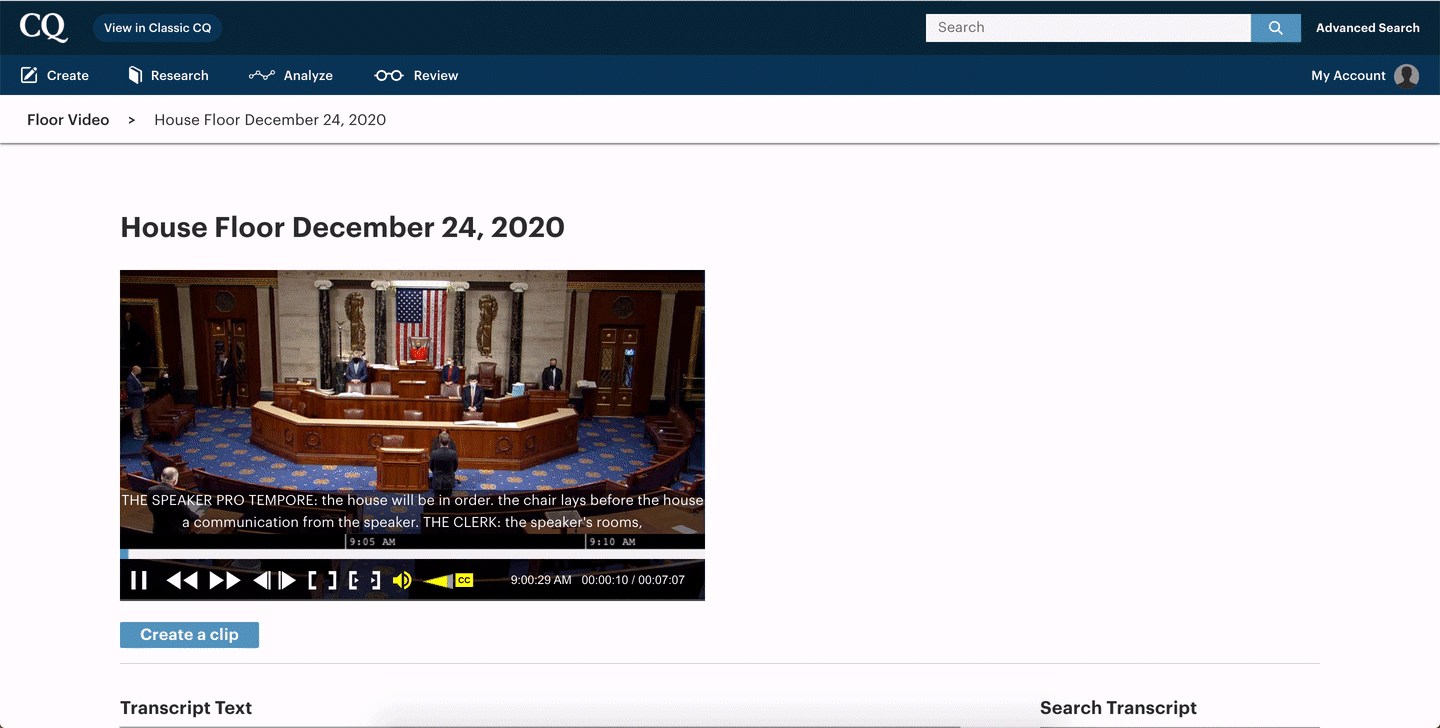Focus the Search input field
This screenshot has height=728, width=1440.
1088,28
